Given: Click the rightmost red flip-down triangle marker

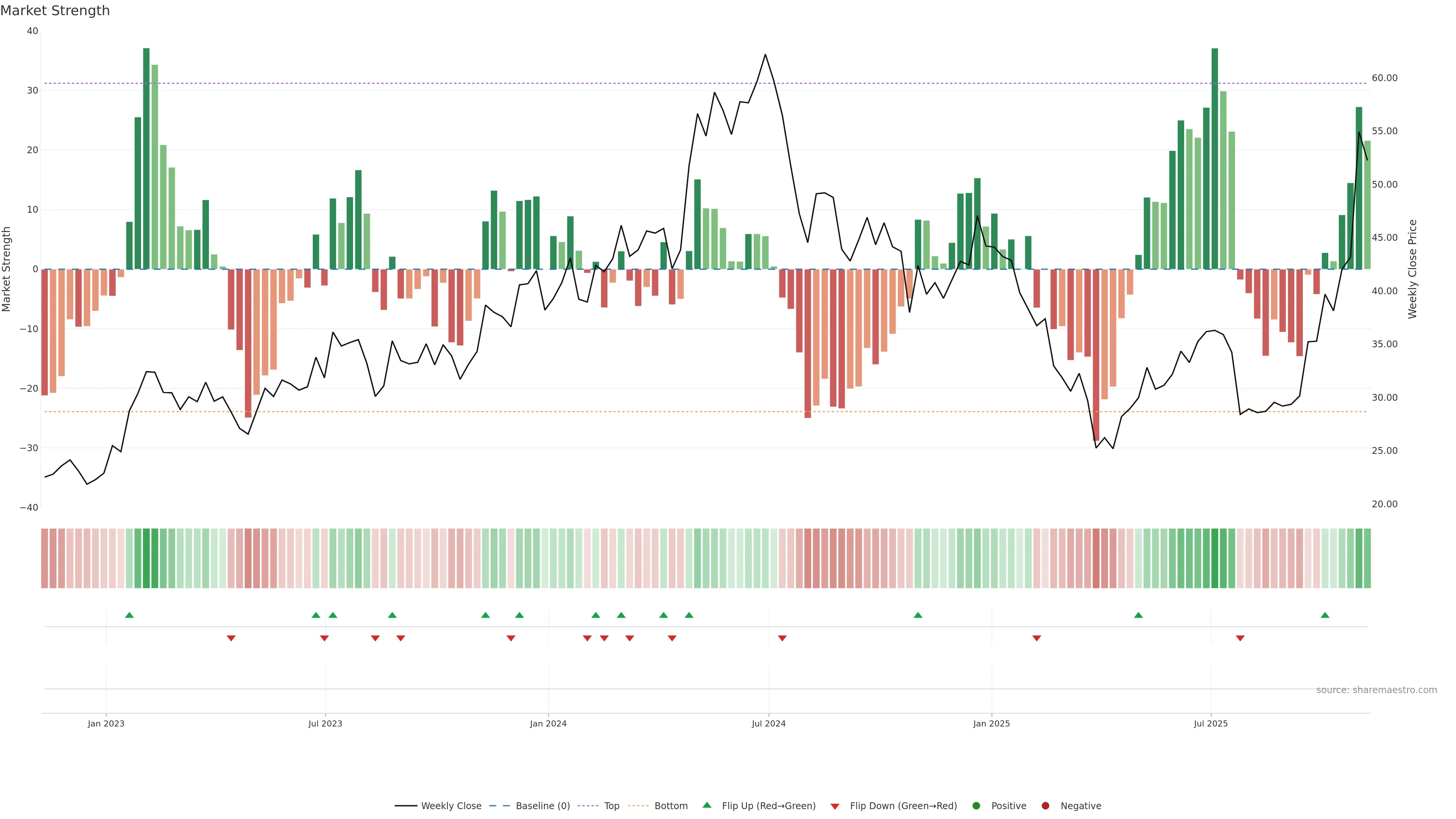Looking at the screenshot, I should click(x=1240, y=638).
